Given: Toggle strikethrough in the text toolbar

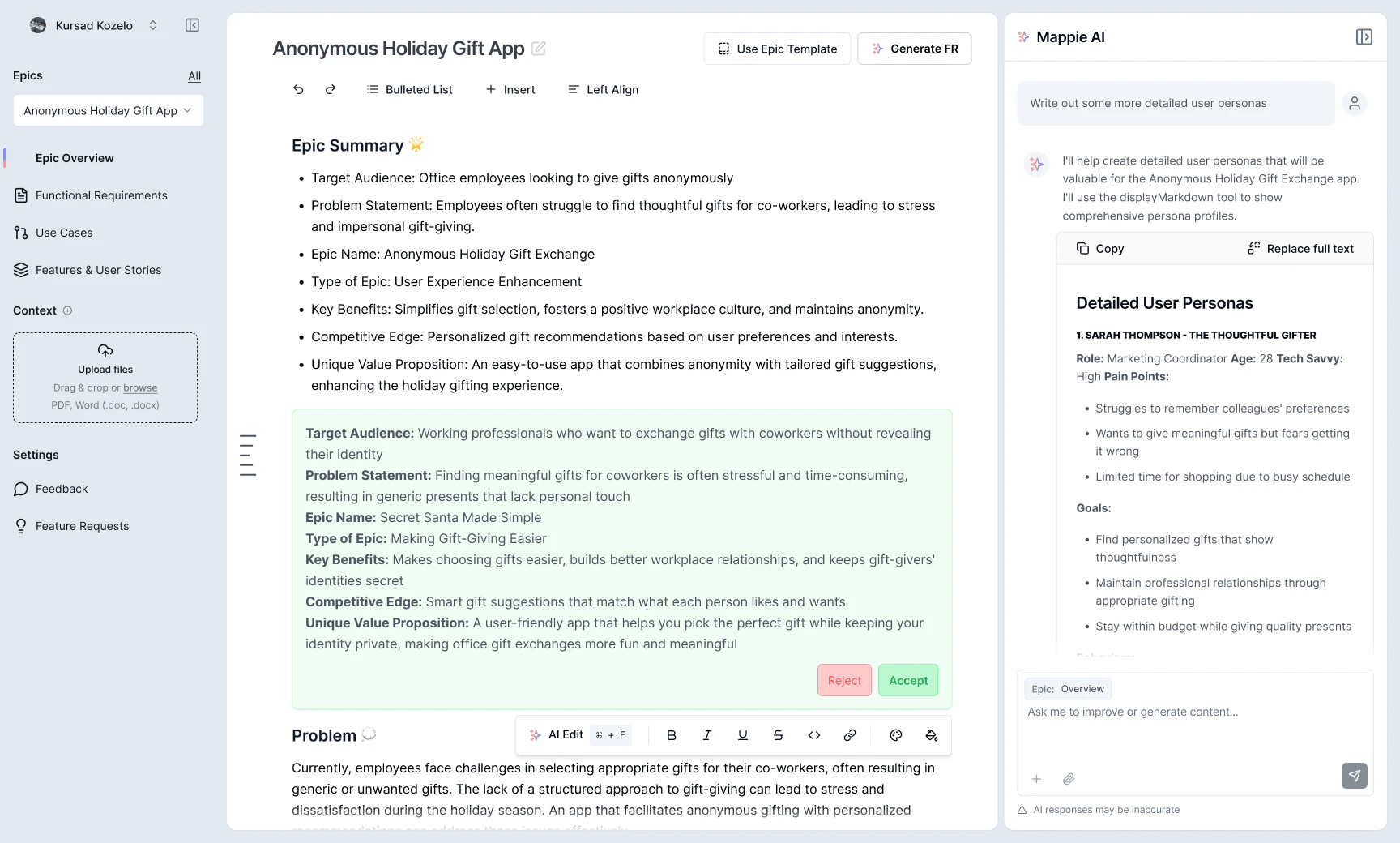Looking at the screenshot, I should [x=778, y=735].
